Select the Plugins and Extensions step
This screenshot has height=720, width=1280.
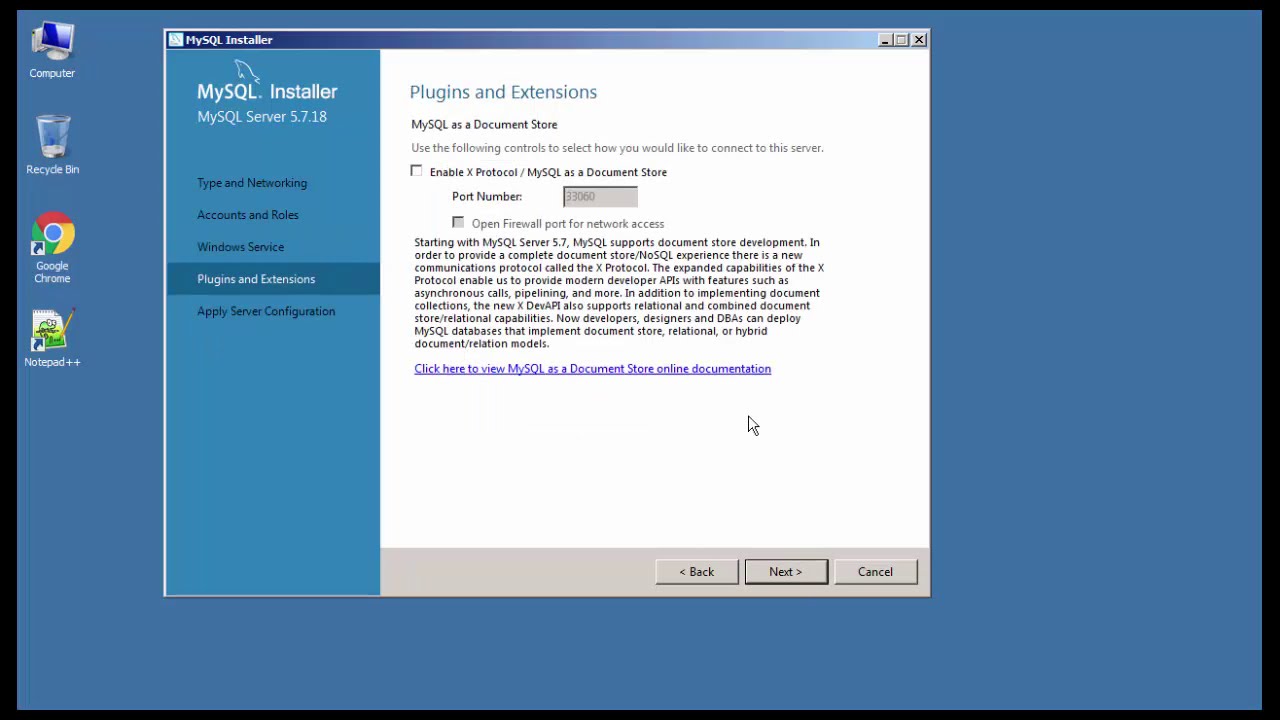tap(273, 279)
